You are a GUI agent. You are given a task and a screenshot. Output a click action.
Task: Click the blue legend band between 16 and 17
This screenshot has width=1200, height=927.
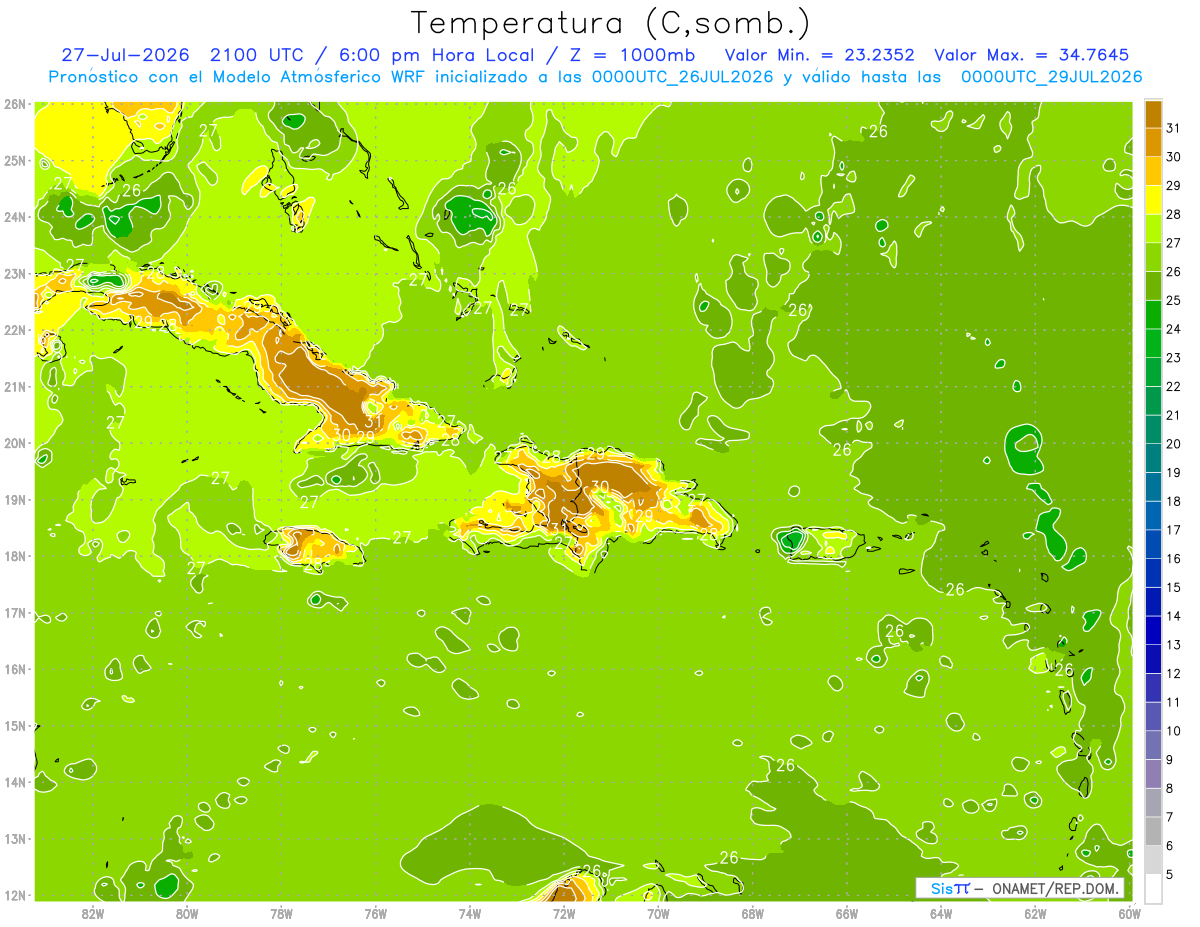(x=1153, y=544)
